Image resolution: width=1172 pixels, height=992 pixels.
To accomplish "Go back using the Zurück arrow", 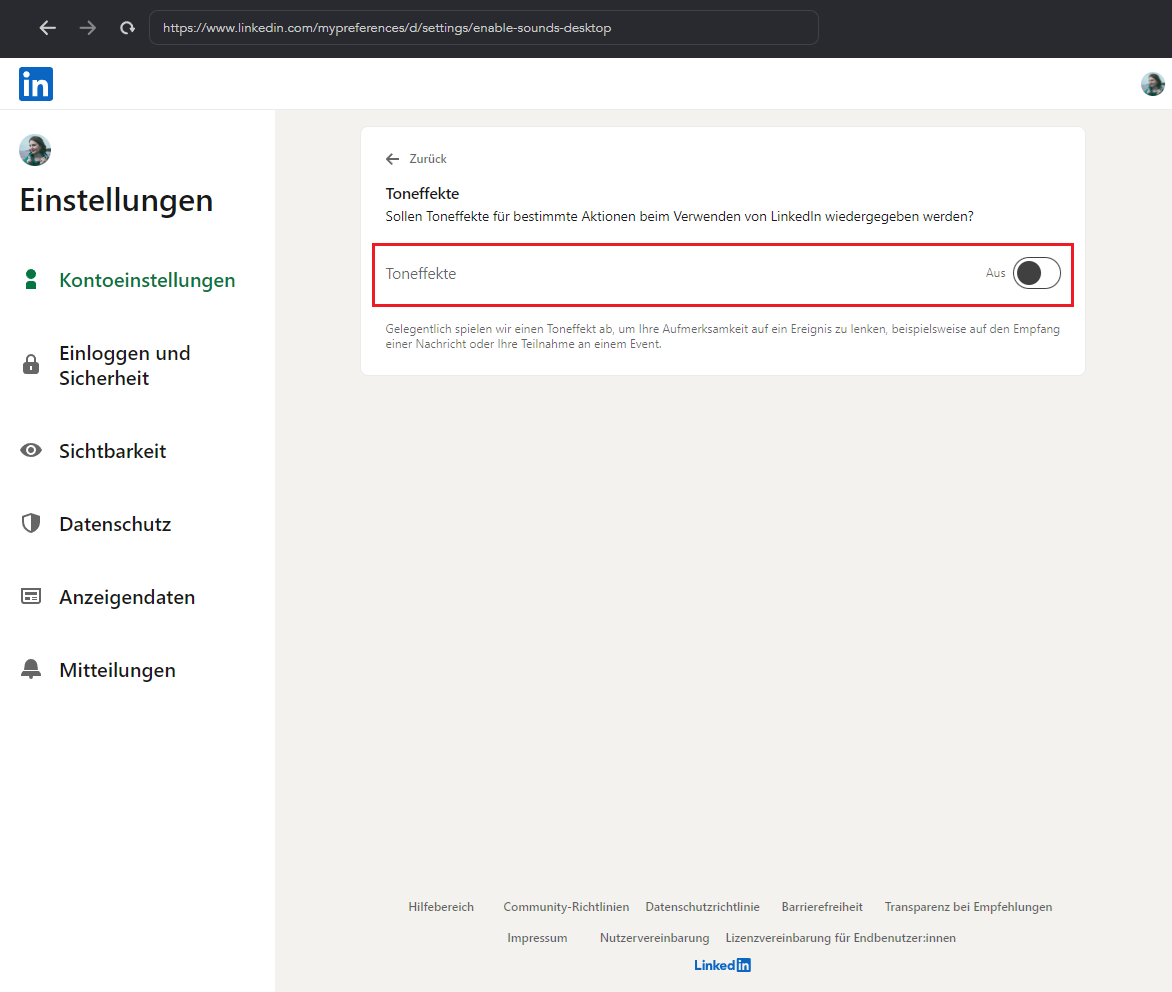I will 393,159.
